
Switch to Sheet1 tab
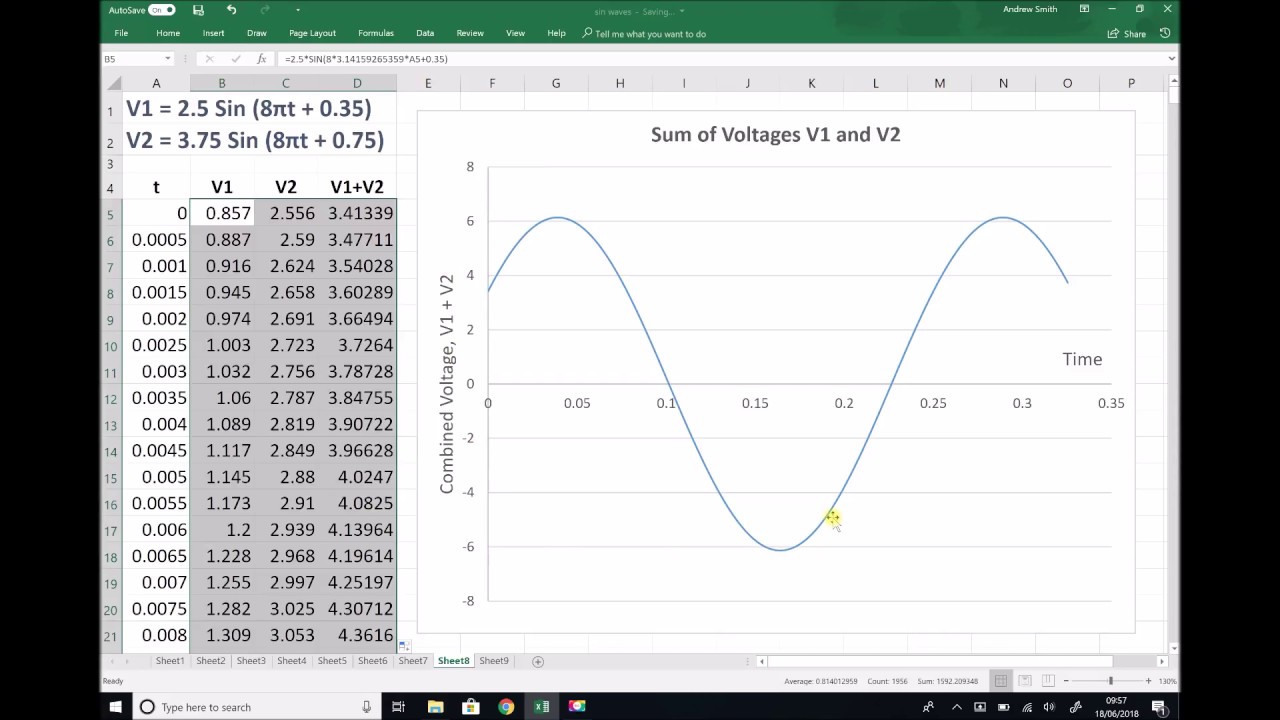[170, 661]
